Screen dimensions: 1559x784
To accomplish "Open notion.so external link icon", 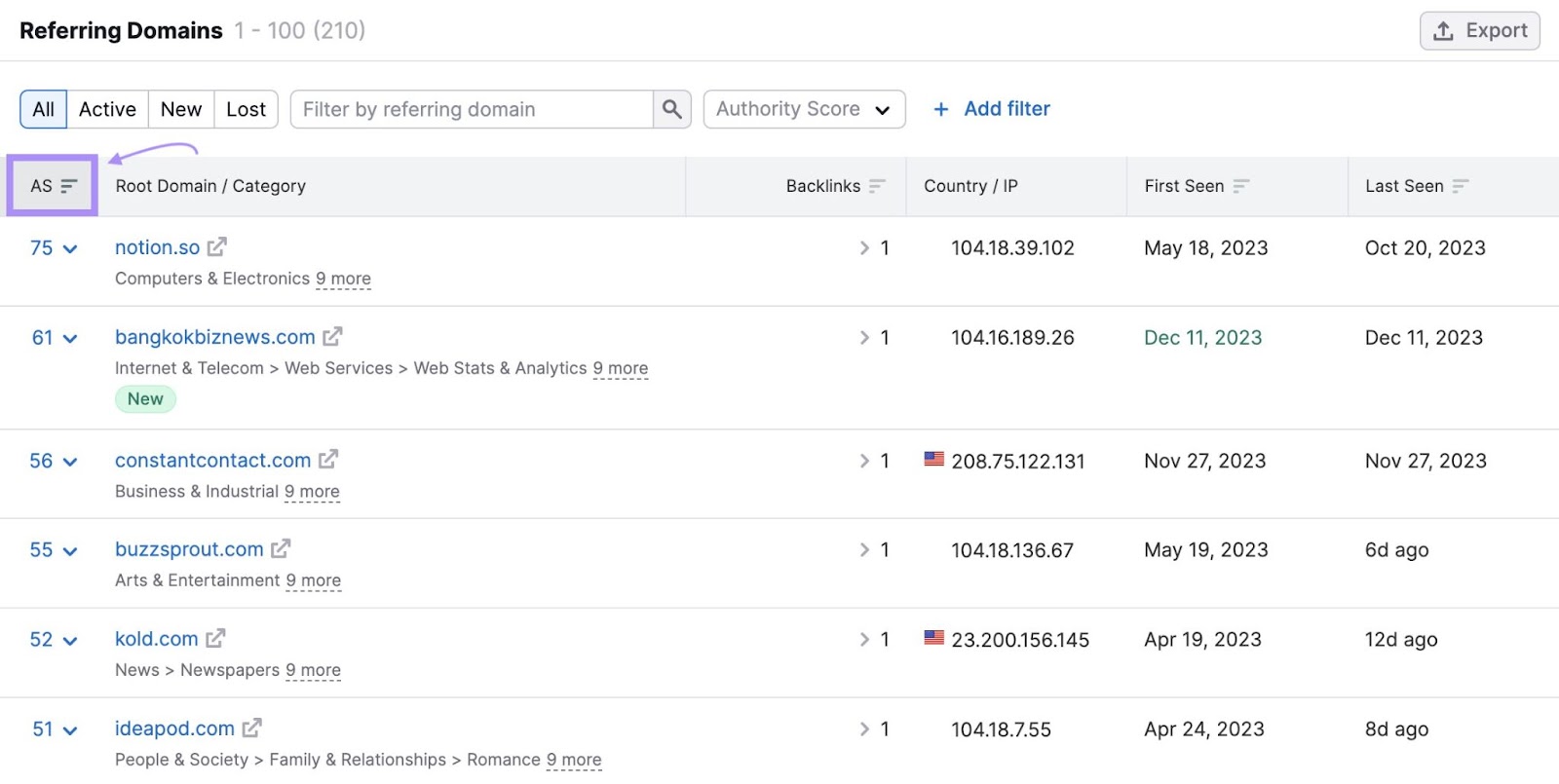I will click(x=217, y=247).
